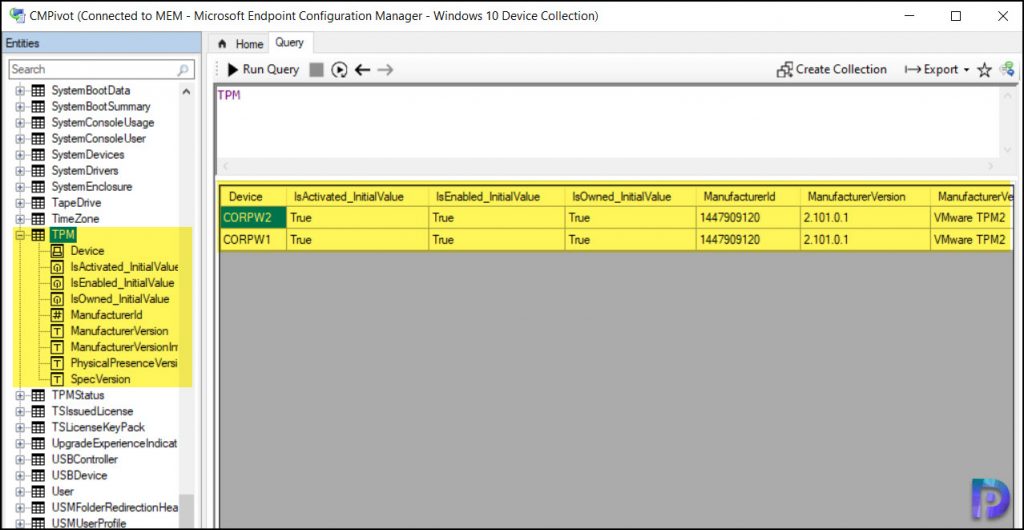Click the TSLicenseKeyPack table icon

(39, 427)
